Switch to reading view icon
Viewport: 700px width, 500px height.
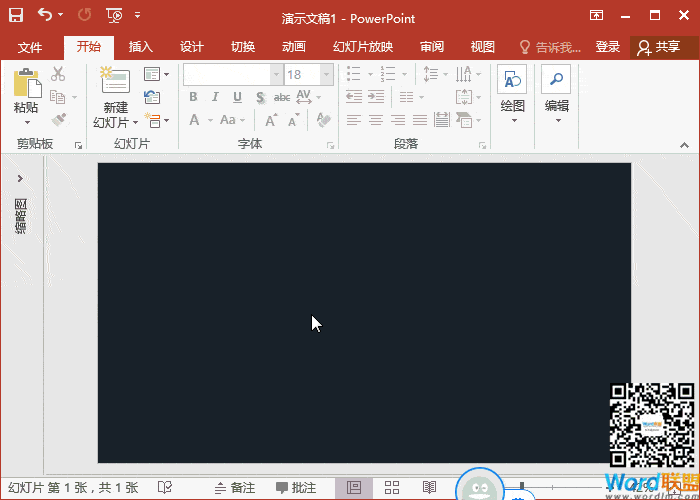tap(429, 487)
